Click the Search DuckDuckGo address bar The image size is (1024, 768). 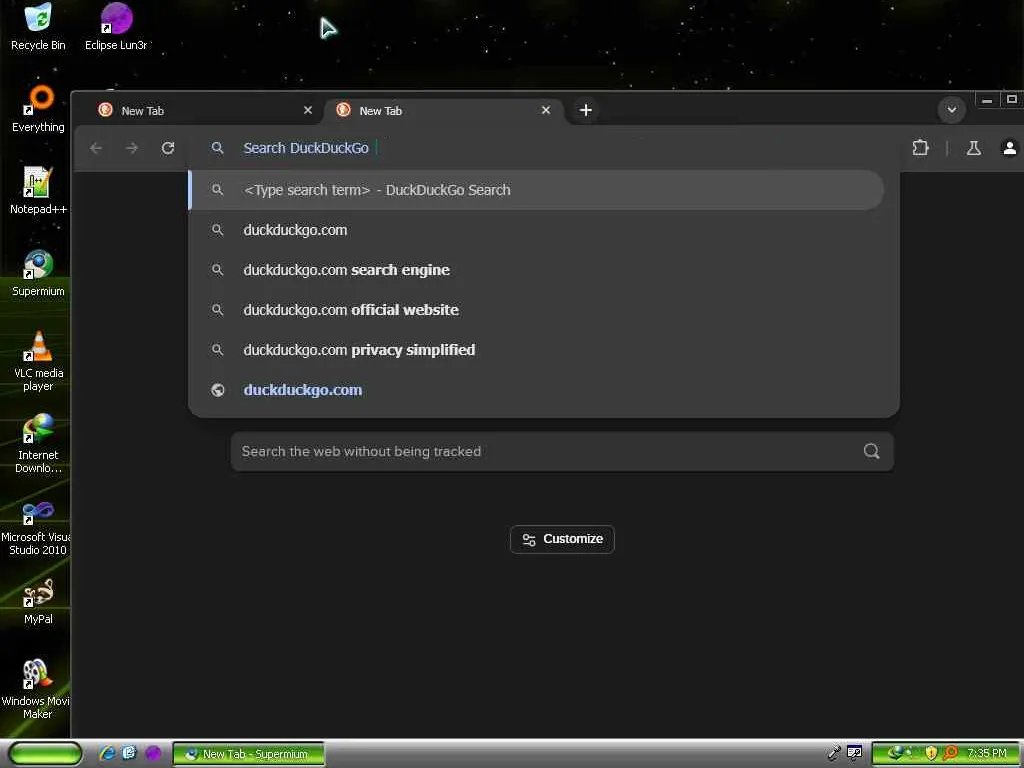[545, 148]
